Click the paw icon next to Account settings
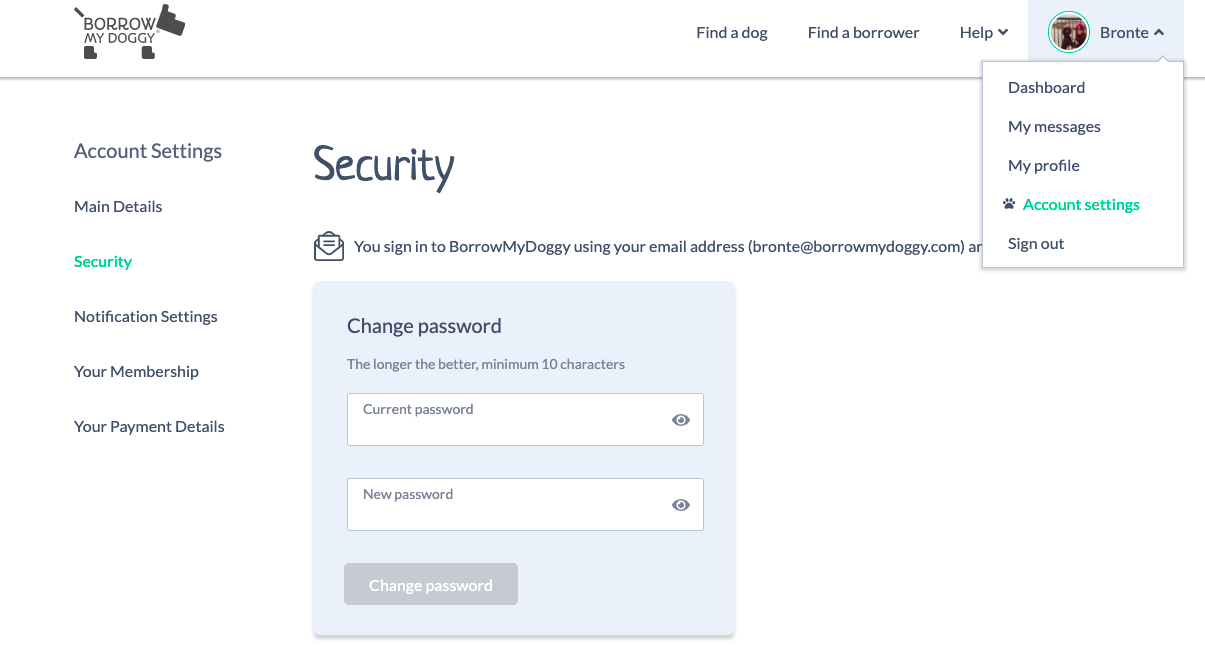The width and height of the screenshot is (1205, 672). (x=1009, y=204)
